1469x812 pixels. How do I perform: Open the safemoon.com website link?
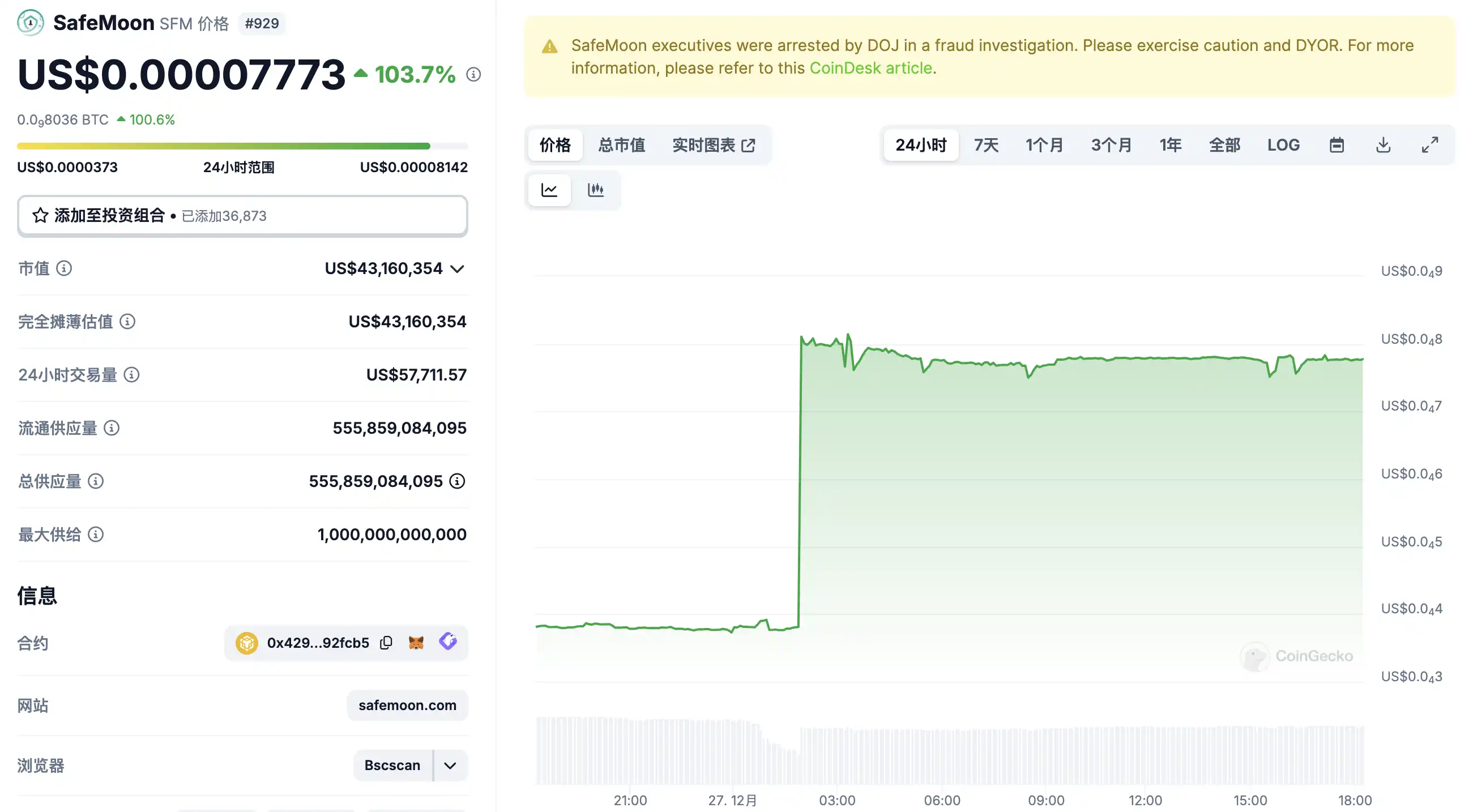pos(407,706)
